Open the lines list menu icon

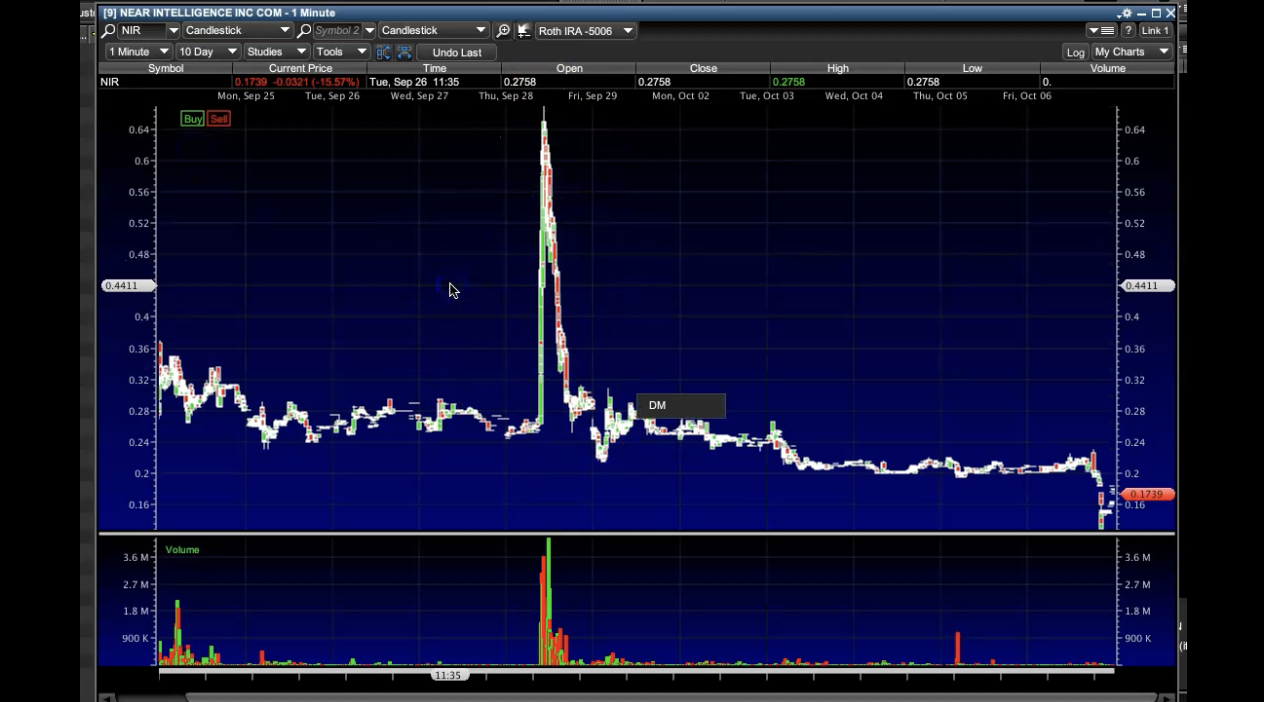(1101, 31)
